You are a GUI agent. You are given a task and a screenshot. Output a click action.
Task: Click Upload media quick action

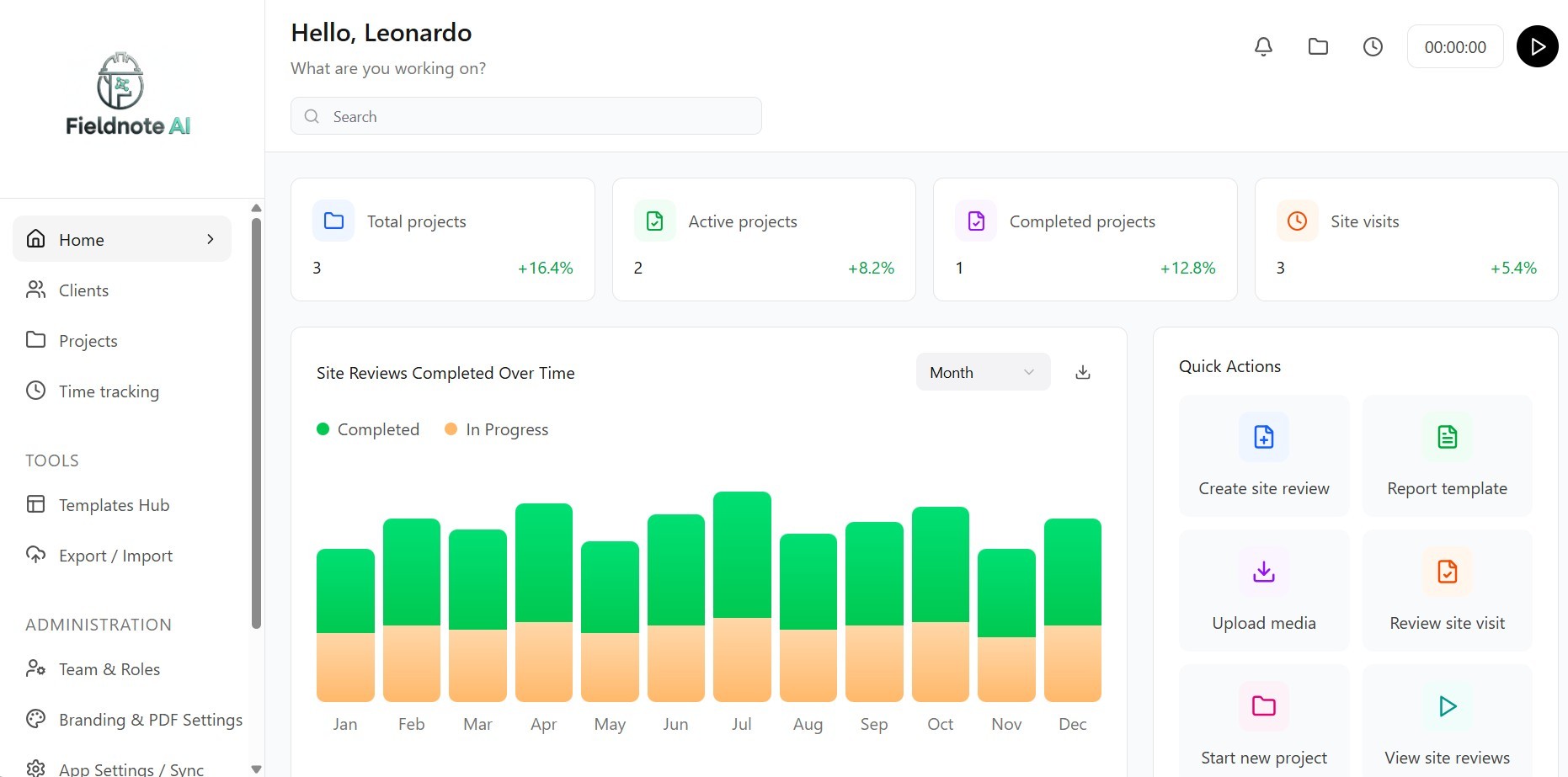1264,590
